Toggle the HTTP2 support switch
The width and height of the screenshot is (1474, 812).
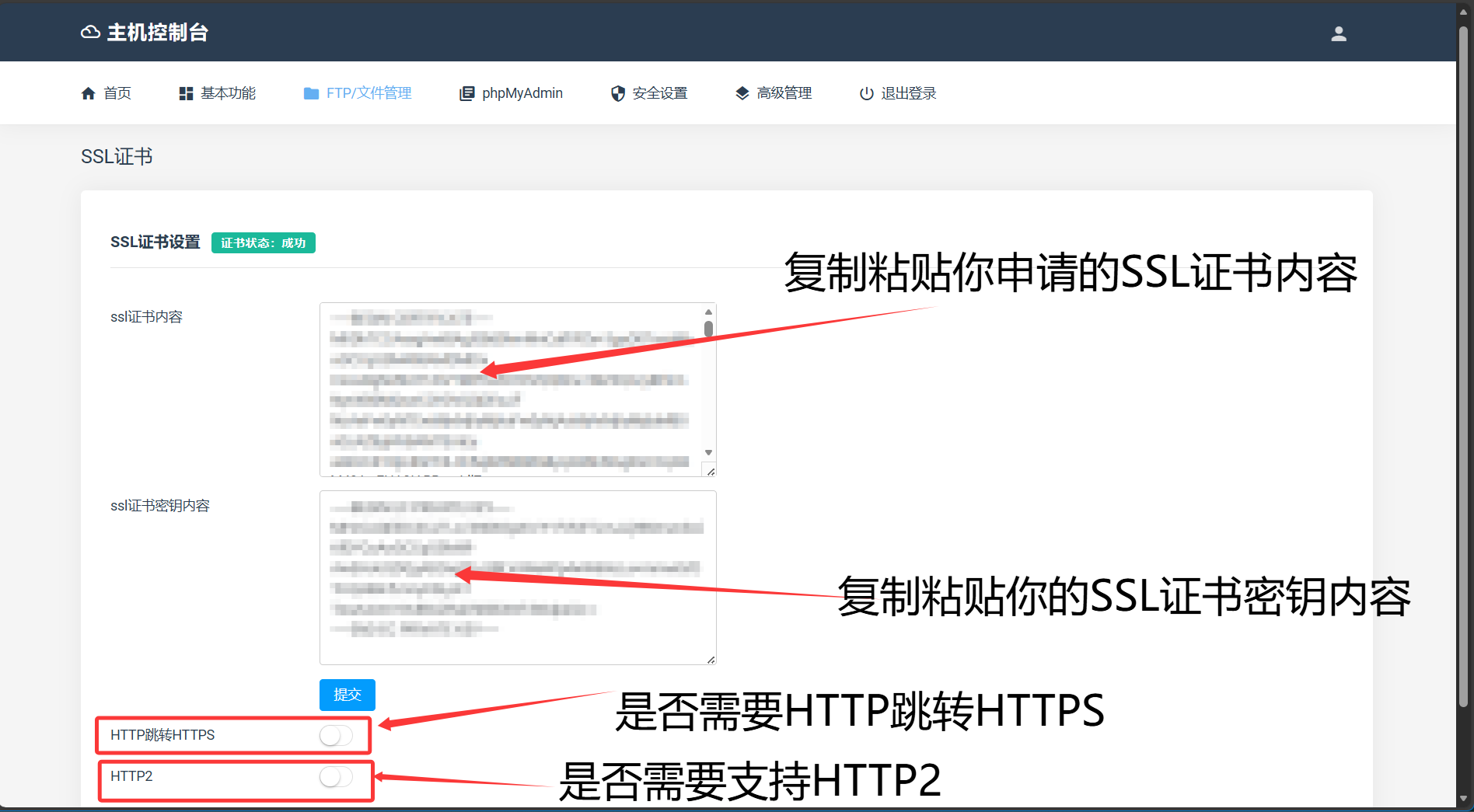[336, 776]
